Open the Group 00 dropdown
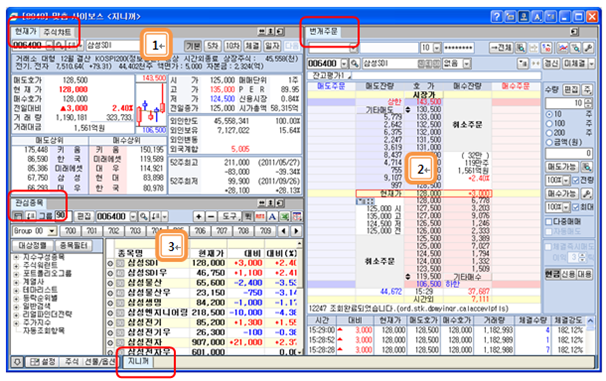 coord(53,231)
